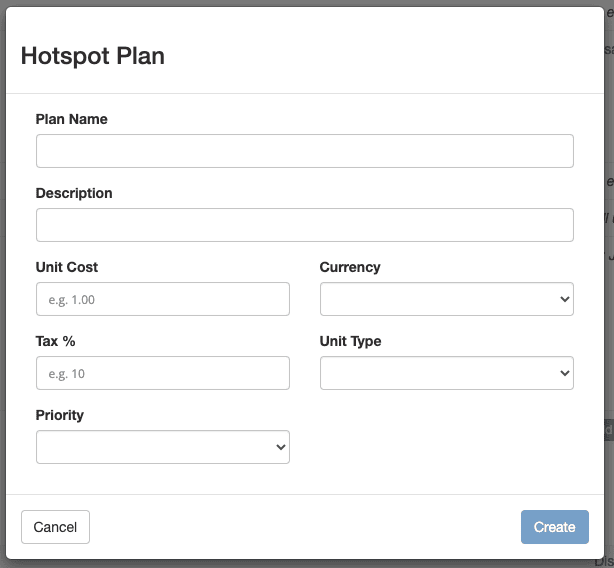Click the Unit Type chevron arrow
The image size is (614, 568).
click(564, 373)
